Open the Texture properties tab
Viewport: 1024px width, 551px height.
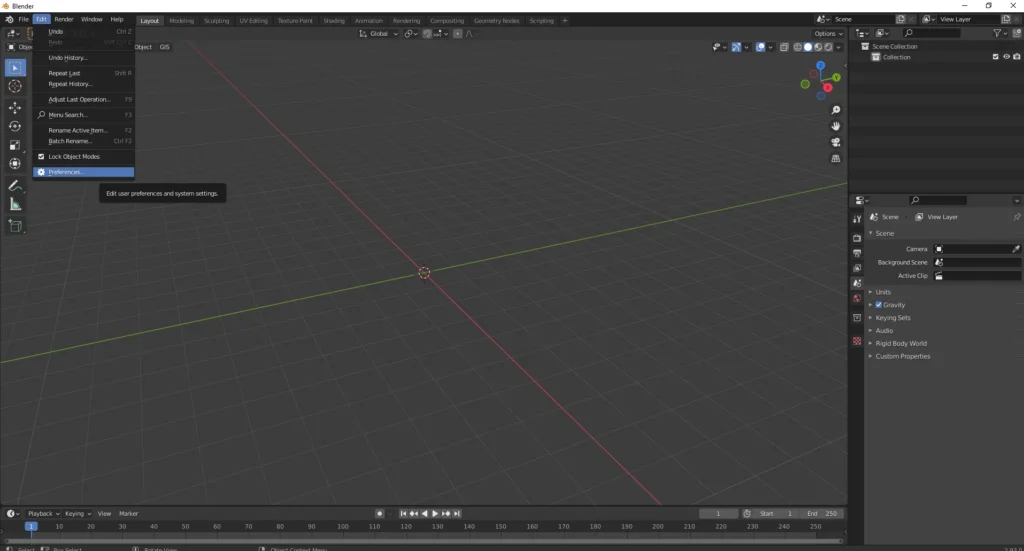click(x=857, y=341)
